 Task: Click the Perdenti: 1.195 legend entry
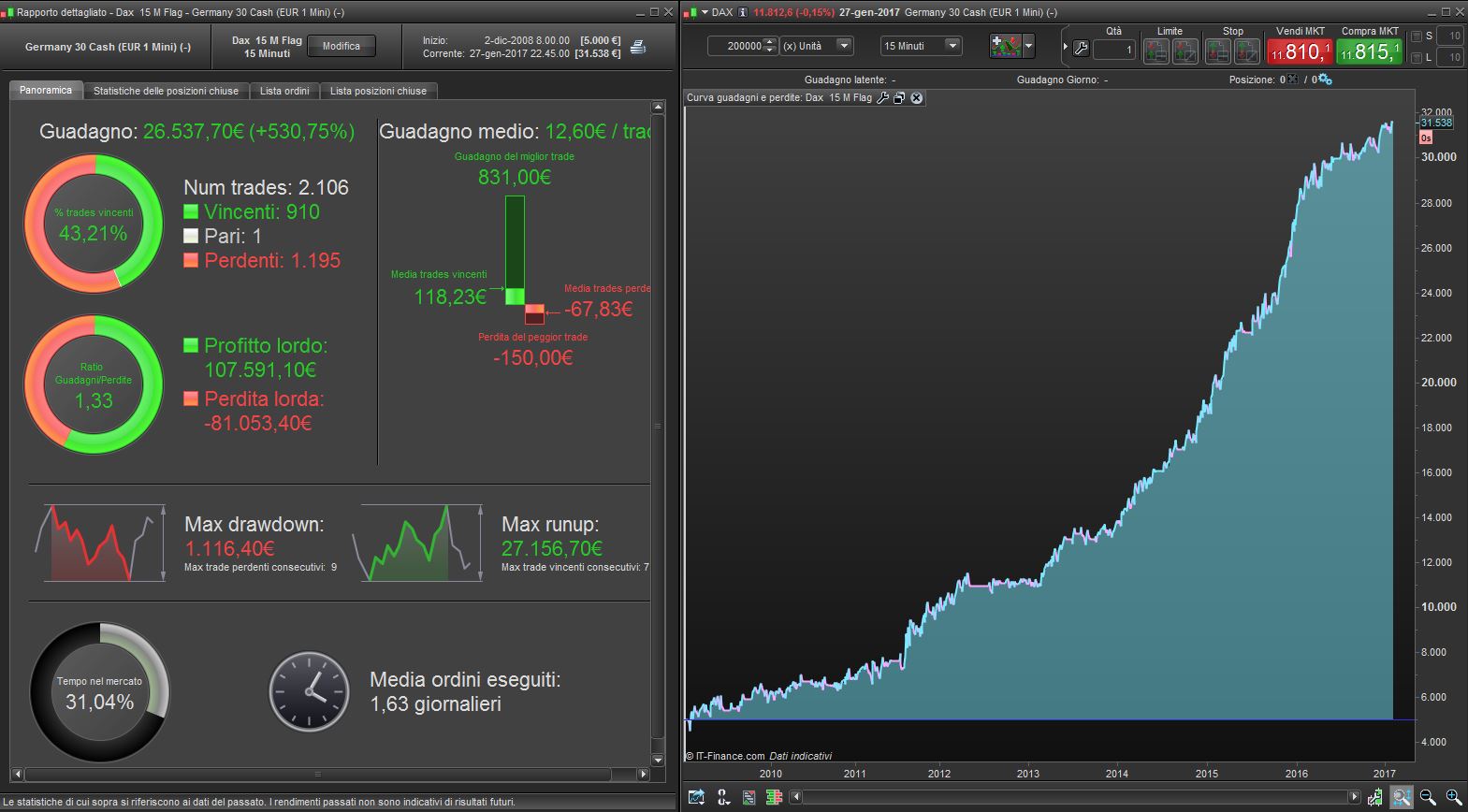[262, 260]
